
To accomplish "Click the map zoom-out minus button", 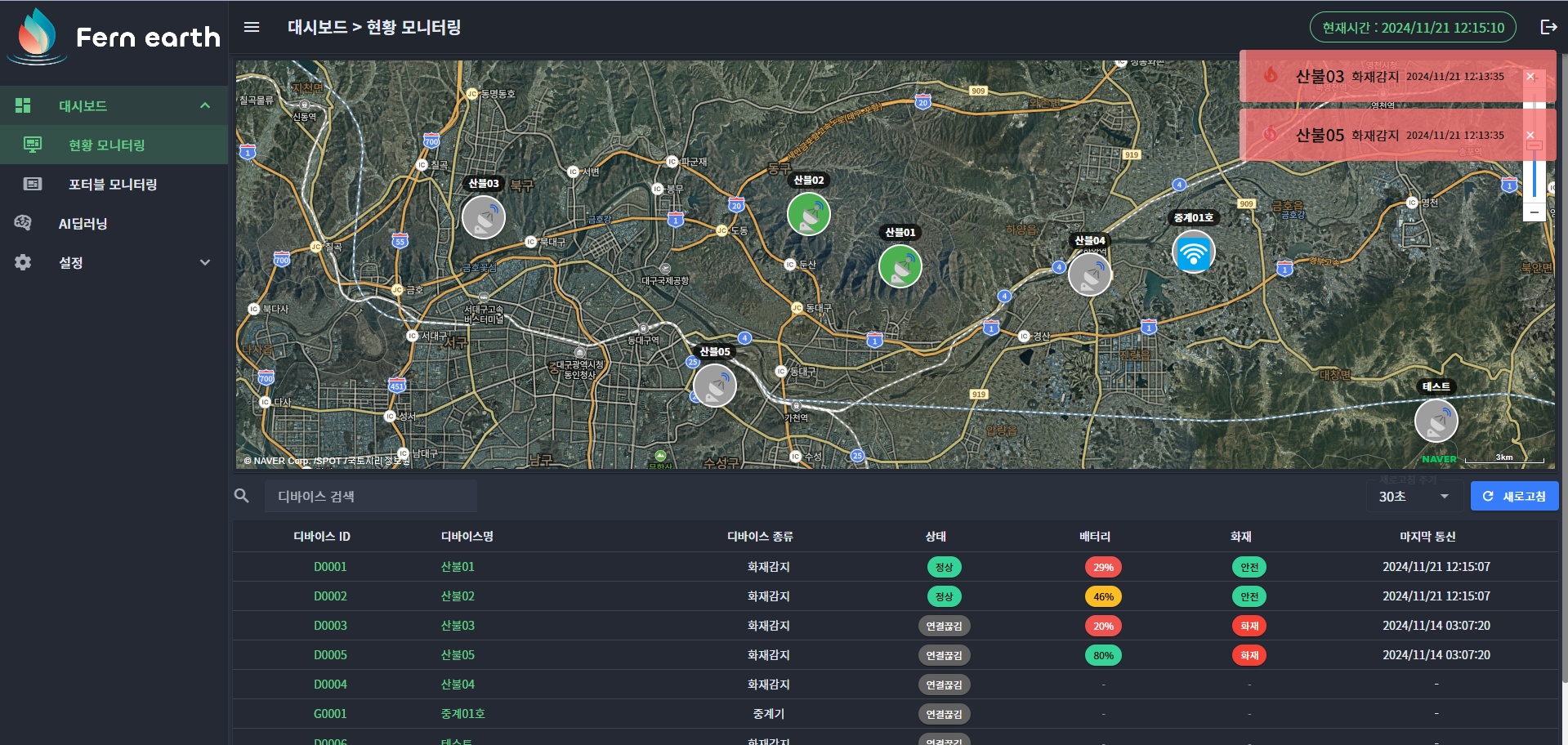I will point(1534,212).
